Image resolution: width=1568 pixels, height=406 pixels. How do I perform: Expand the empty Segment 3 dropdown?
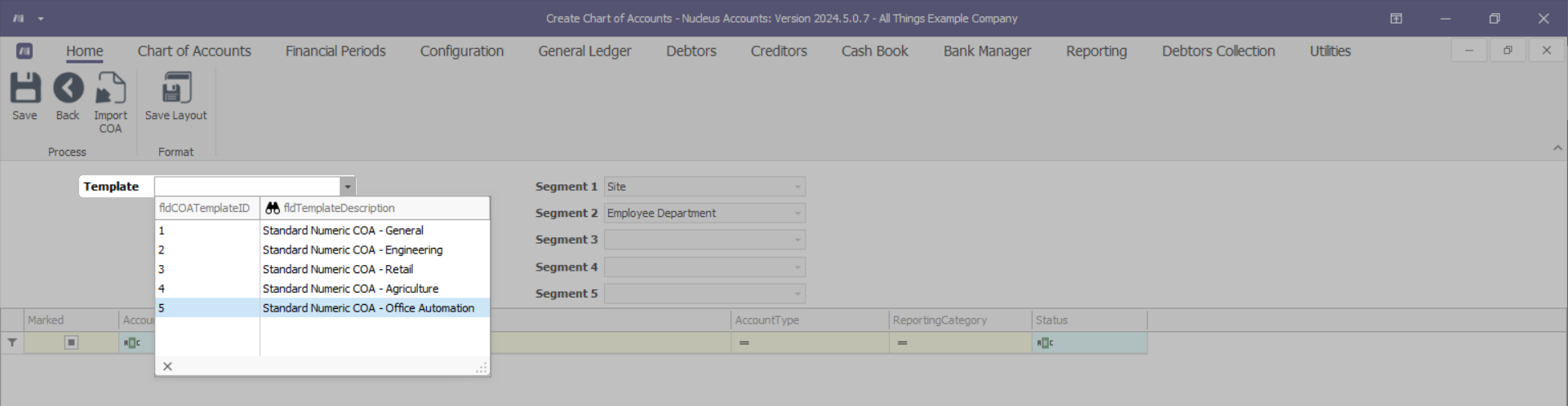(797, 240)
